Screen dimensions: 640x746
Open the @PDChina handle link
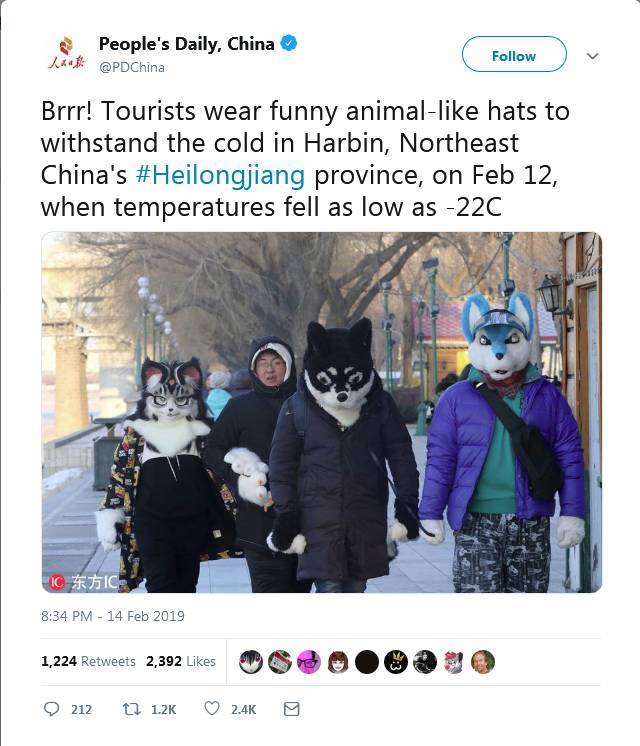click(x=132, y=68)
